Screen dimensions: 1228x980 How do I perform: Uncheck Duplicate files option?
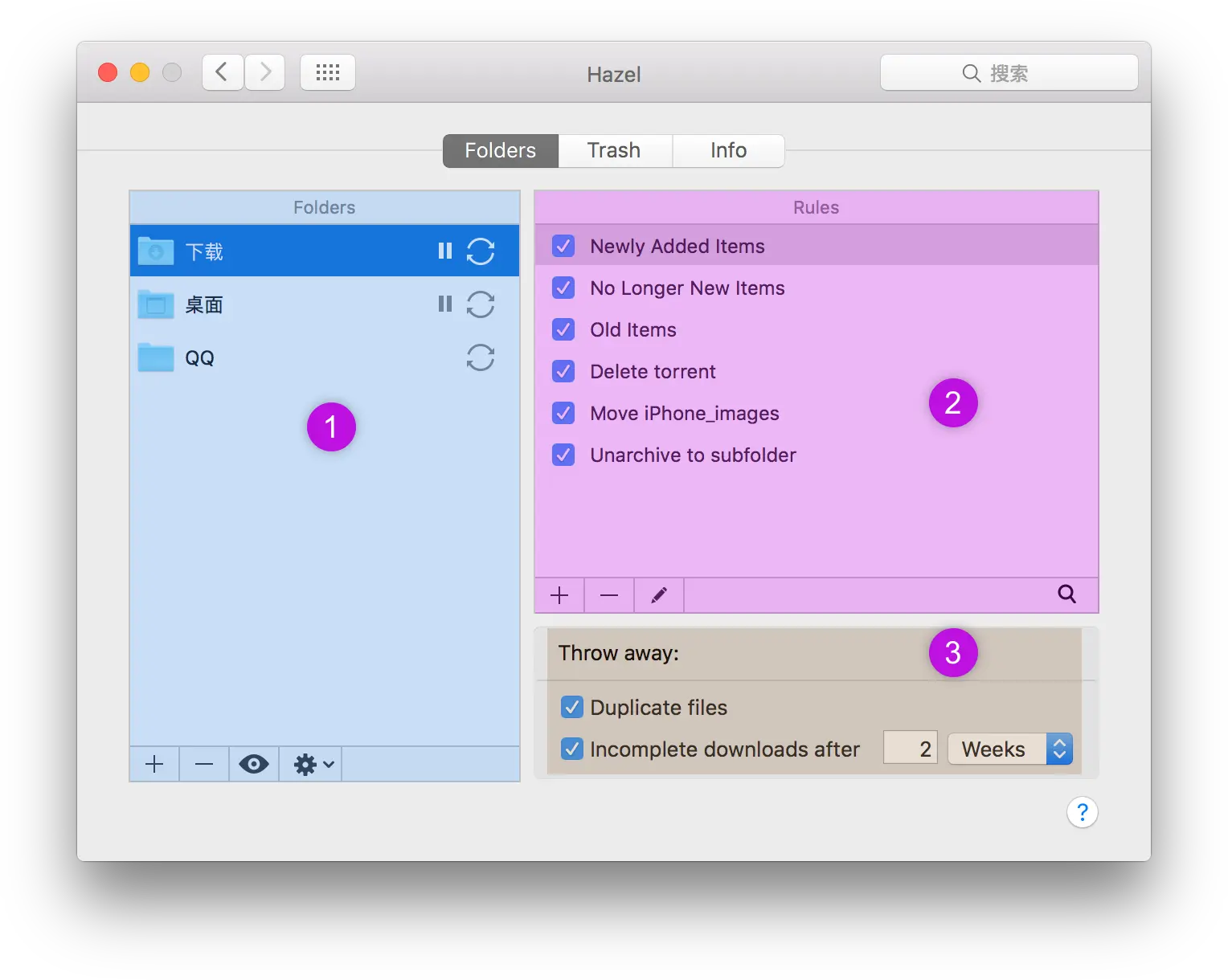[571, 707]
